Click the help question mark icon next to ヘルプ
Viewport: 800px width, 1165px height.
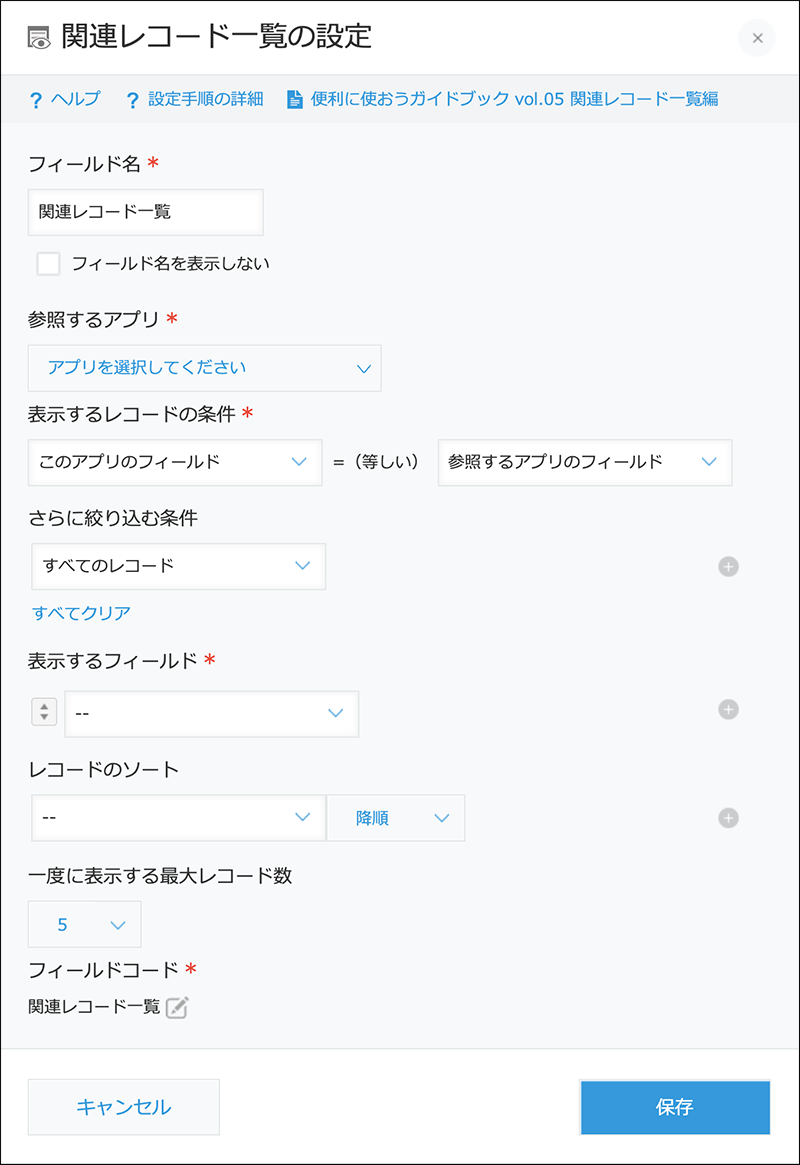point(37,99)
